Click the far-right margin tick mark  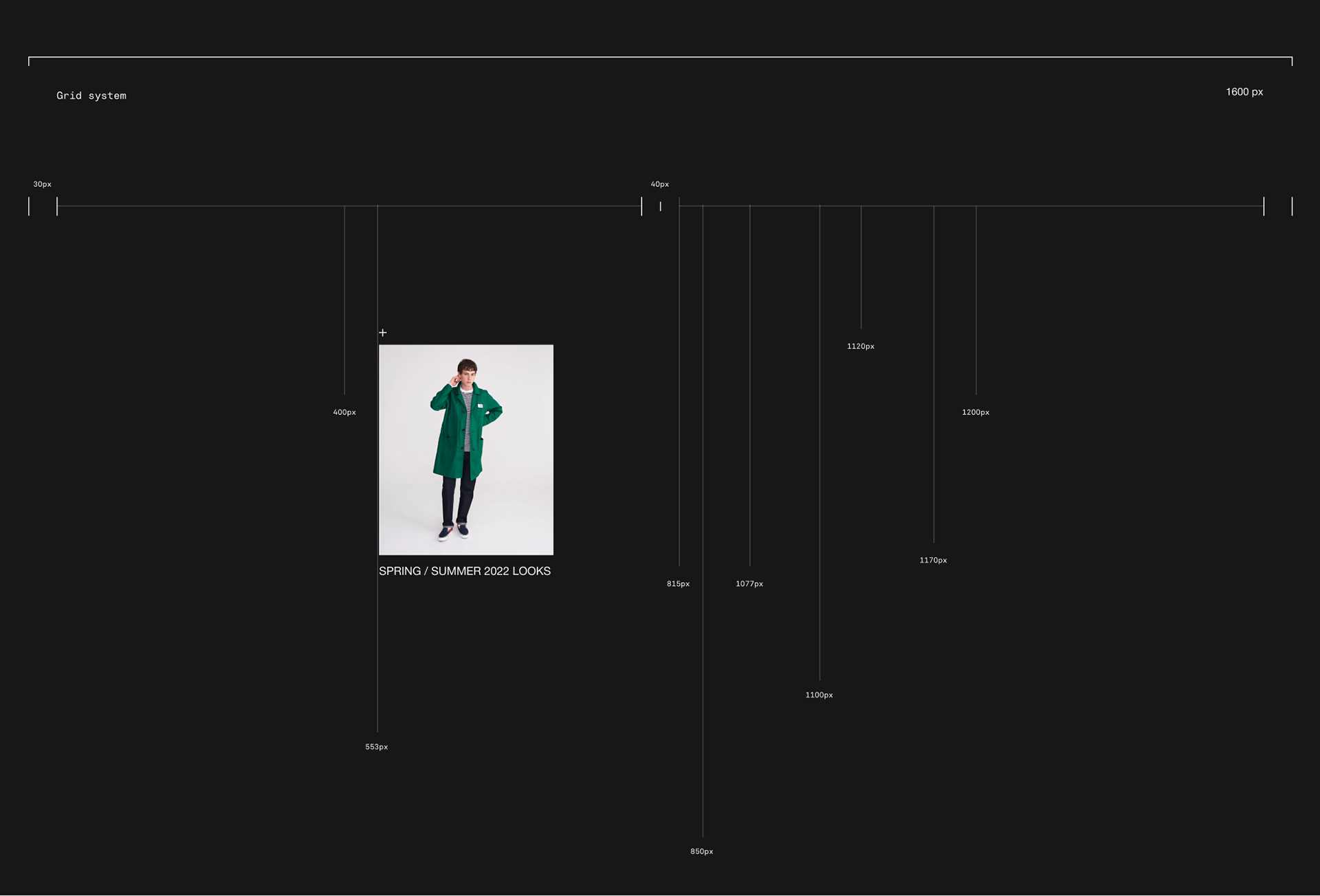coord(1292,206)
